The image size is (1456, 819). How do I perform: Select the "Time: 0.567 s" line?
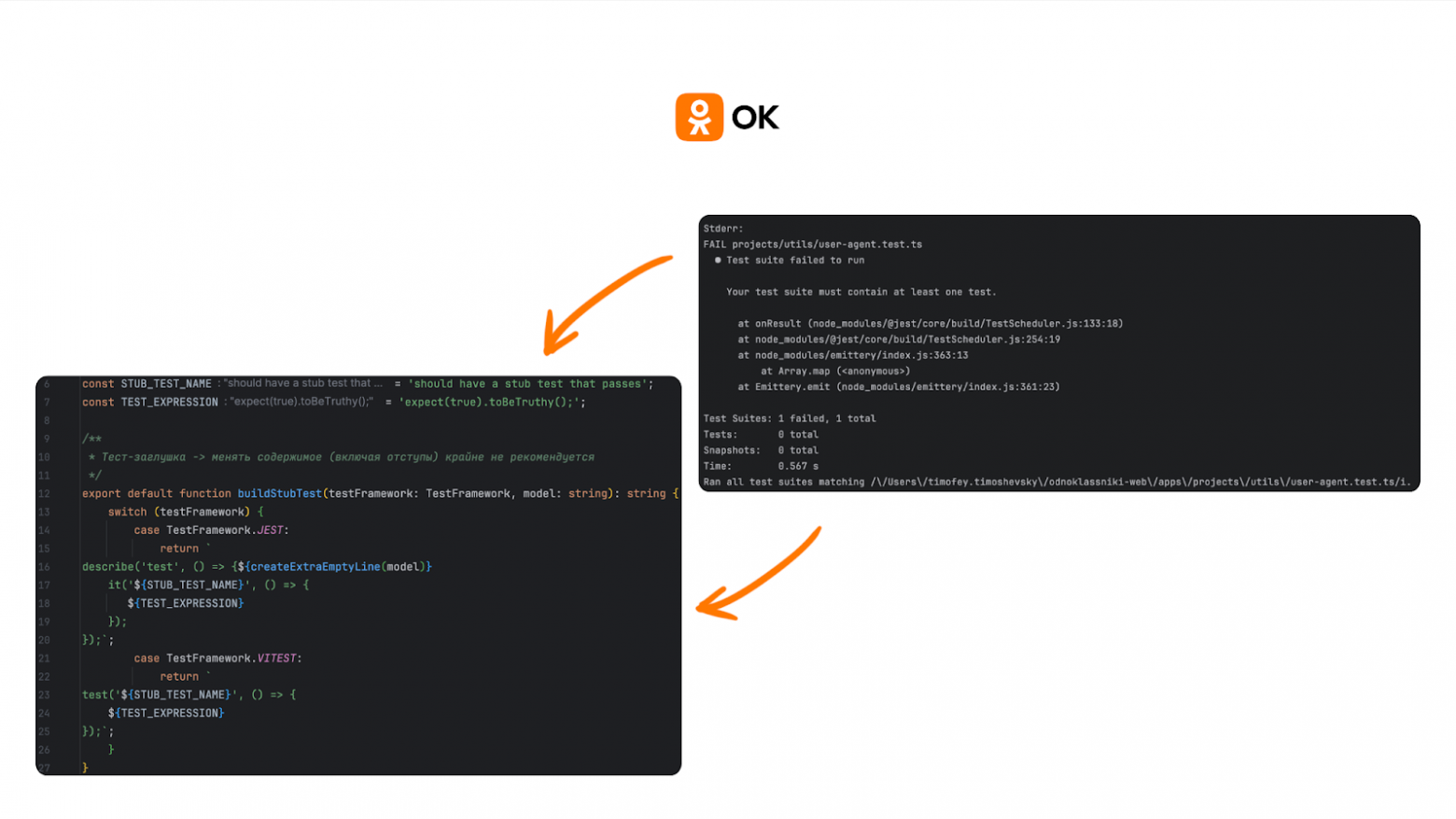pos(761,467)
